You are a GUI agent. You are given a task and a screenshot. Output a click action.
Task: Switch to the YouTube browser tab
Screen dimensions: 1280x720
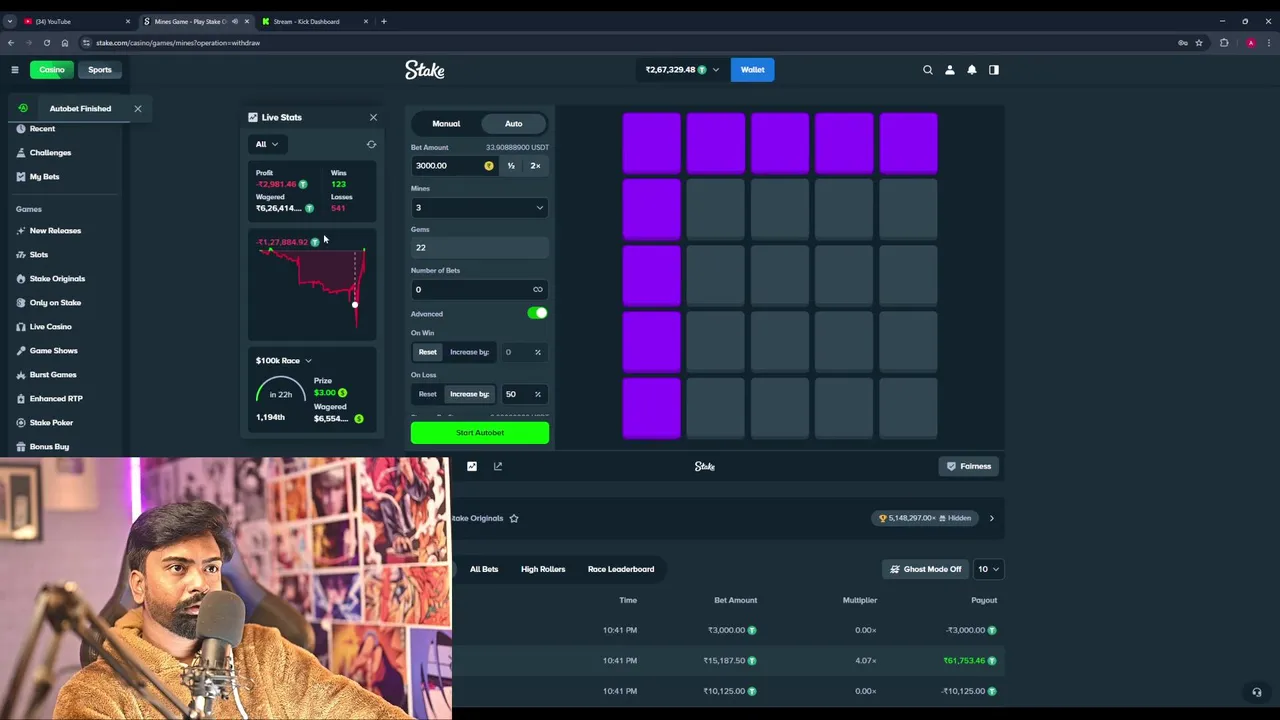[x=77, y=21]
